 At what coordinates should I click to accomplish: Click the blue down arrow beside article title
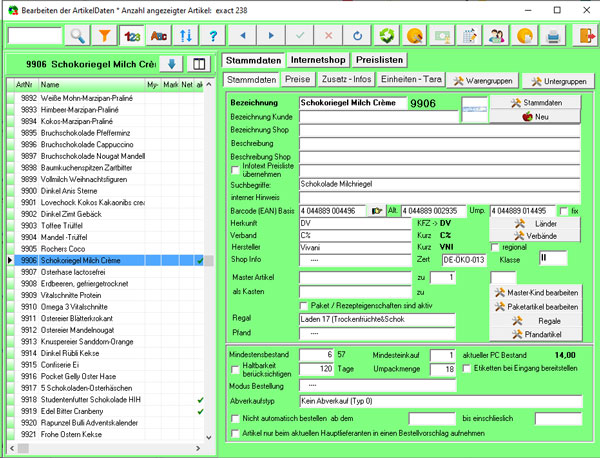coord(171,64)
